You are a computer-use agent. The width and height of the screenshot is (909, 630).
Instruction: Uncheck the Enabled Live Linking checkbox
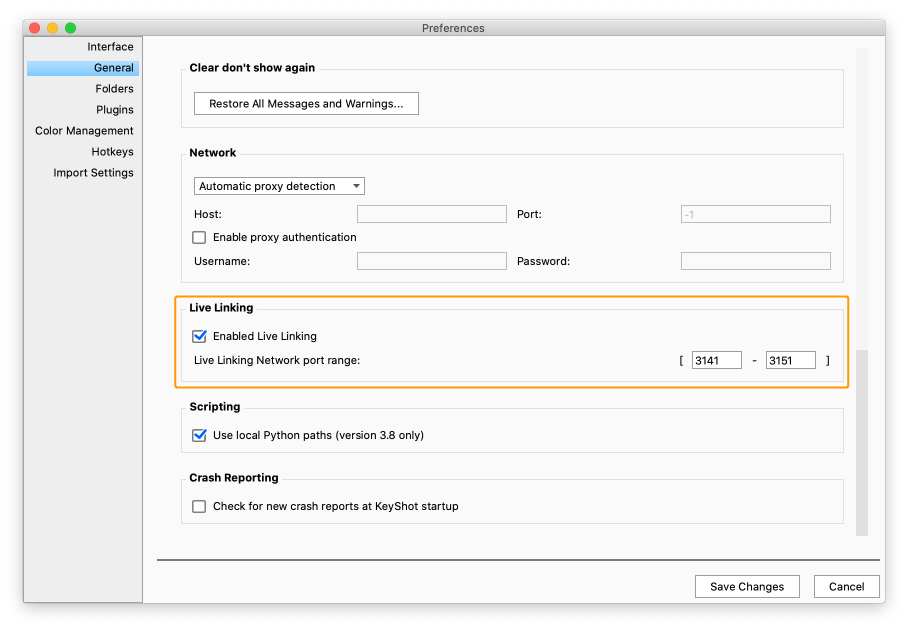(199, 337)
